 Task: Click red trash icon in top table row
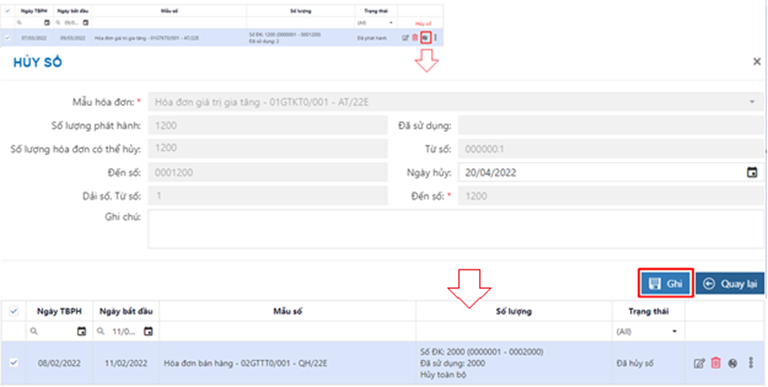[415, 38]
